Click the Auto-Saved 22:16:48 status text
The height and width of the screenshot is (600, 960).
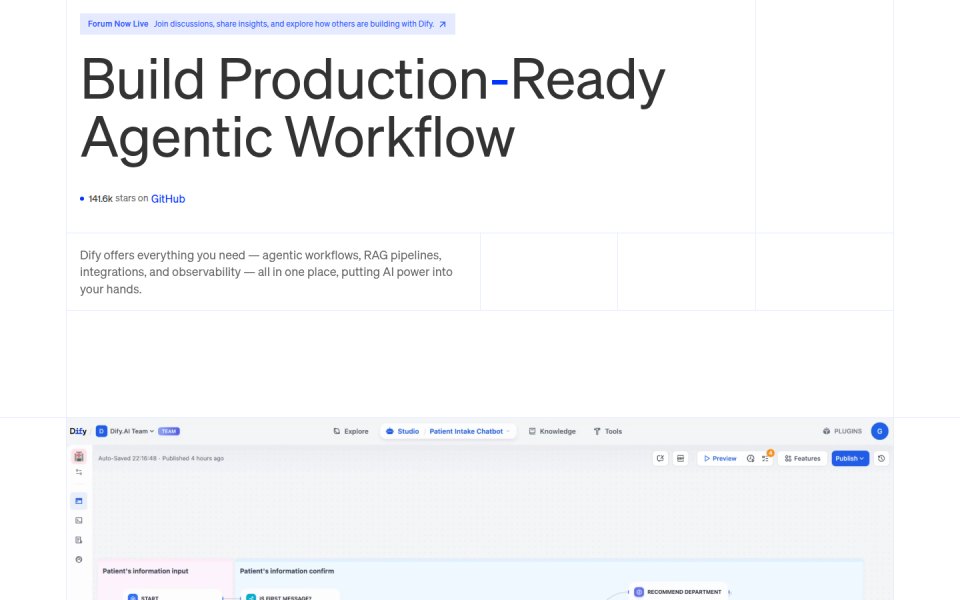click(127, 458)
